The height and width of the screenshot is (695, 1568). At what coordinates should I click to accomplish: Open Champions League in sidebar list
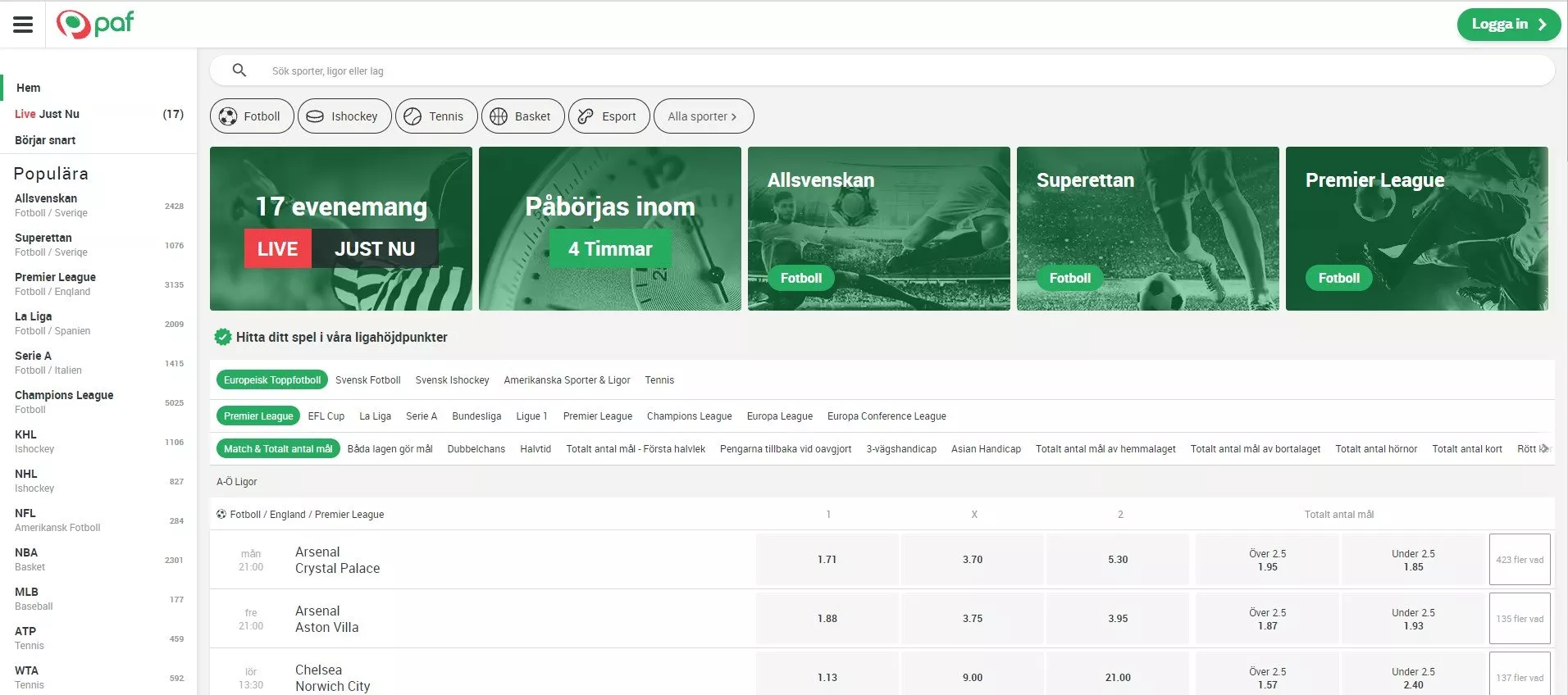tap(98, 402)
